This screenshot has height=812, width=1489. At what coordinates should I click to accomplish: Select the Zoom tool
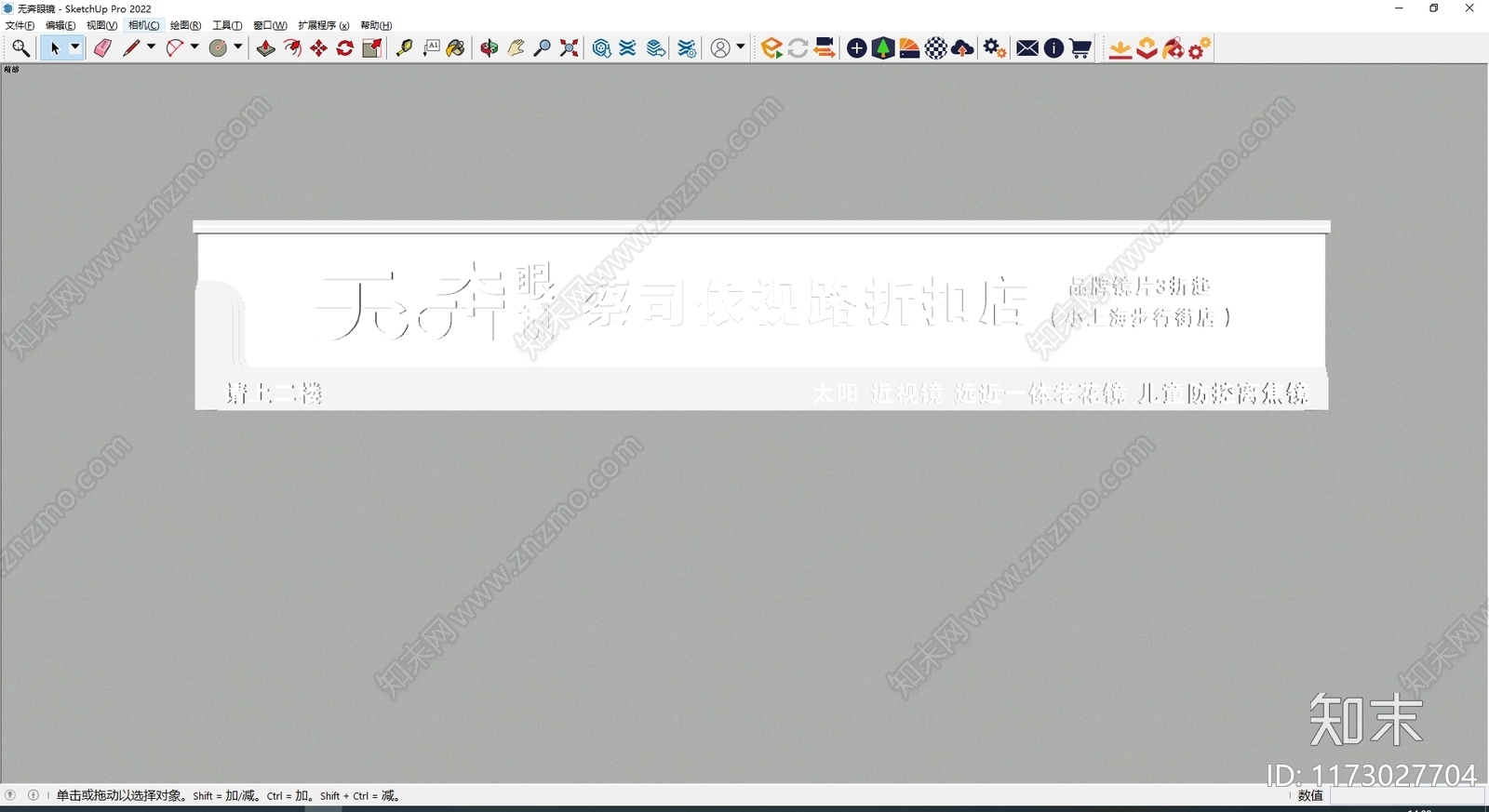[543, 48]
